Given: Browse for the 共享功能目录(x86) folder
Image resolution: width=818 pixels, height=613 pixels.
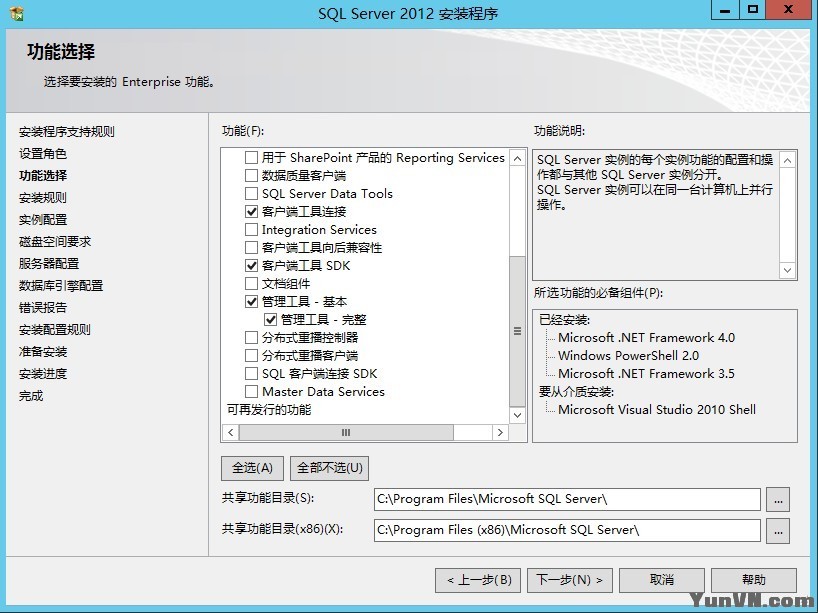Looking at the screenshot, I should 778,531.
